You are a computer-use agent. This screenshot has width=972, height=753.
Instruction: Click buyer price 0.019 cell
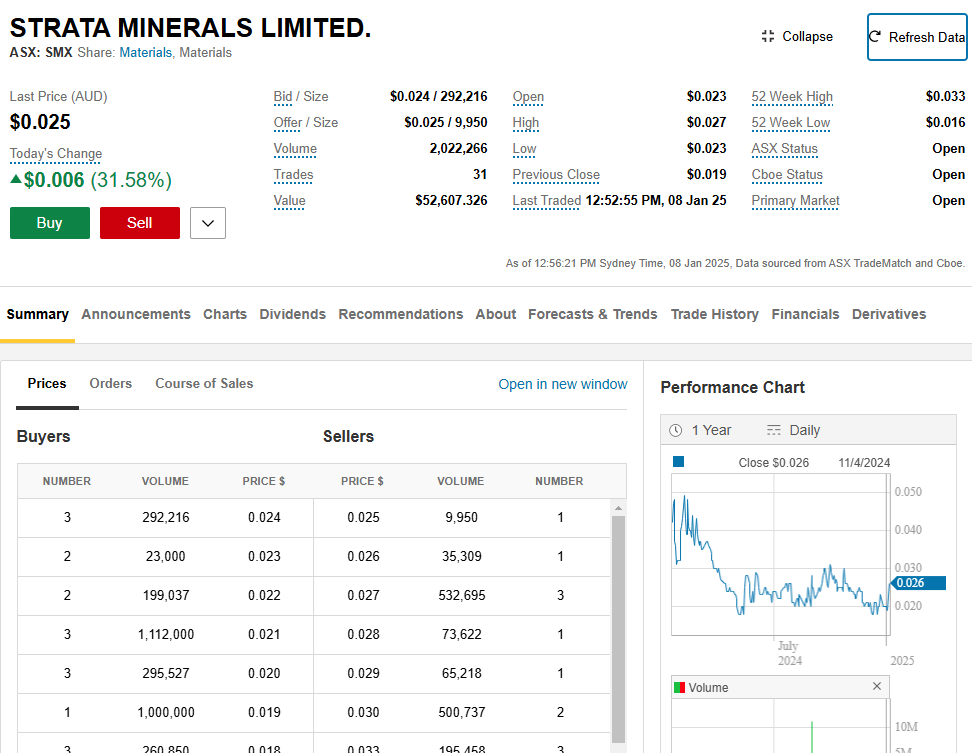(x=264, y=713)
